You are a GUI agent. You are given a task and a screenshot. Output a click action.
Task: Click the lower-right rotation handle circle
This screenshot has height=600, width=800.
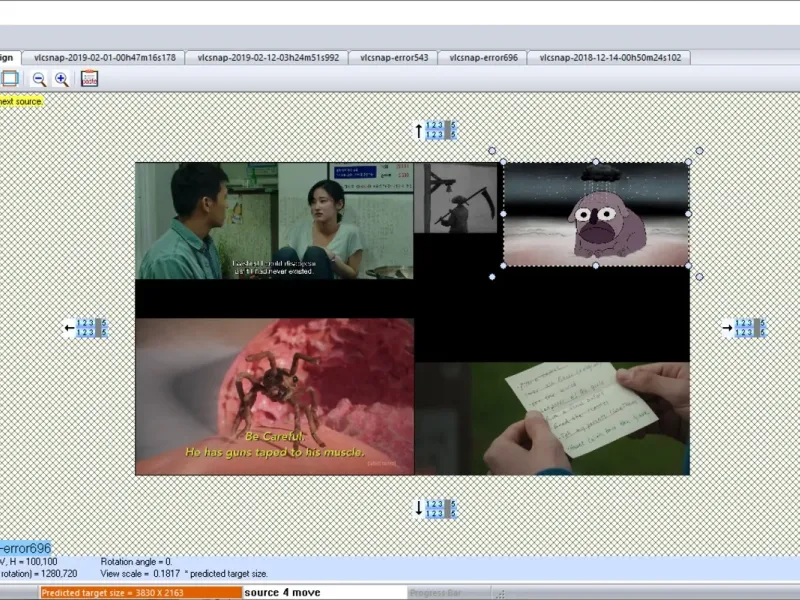point(699,277)
